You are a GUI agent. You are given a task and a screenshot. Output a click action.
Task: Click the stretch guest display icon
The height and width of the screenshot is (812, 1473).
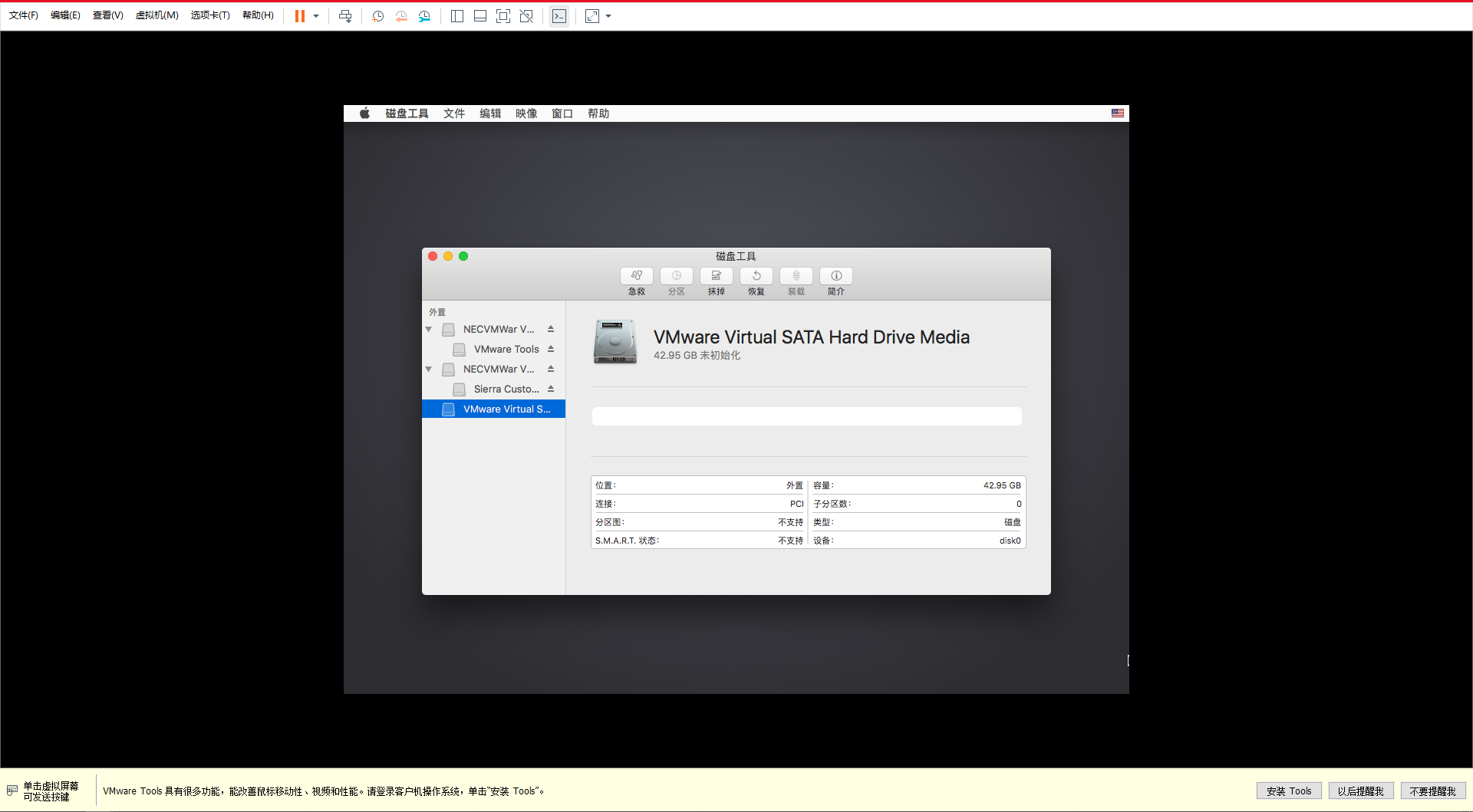click(592, 16)
